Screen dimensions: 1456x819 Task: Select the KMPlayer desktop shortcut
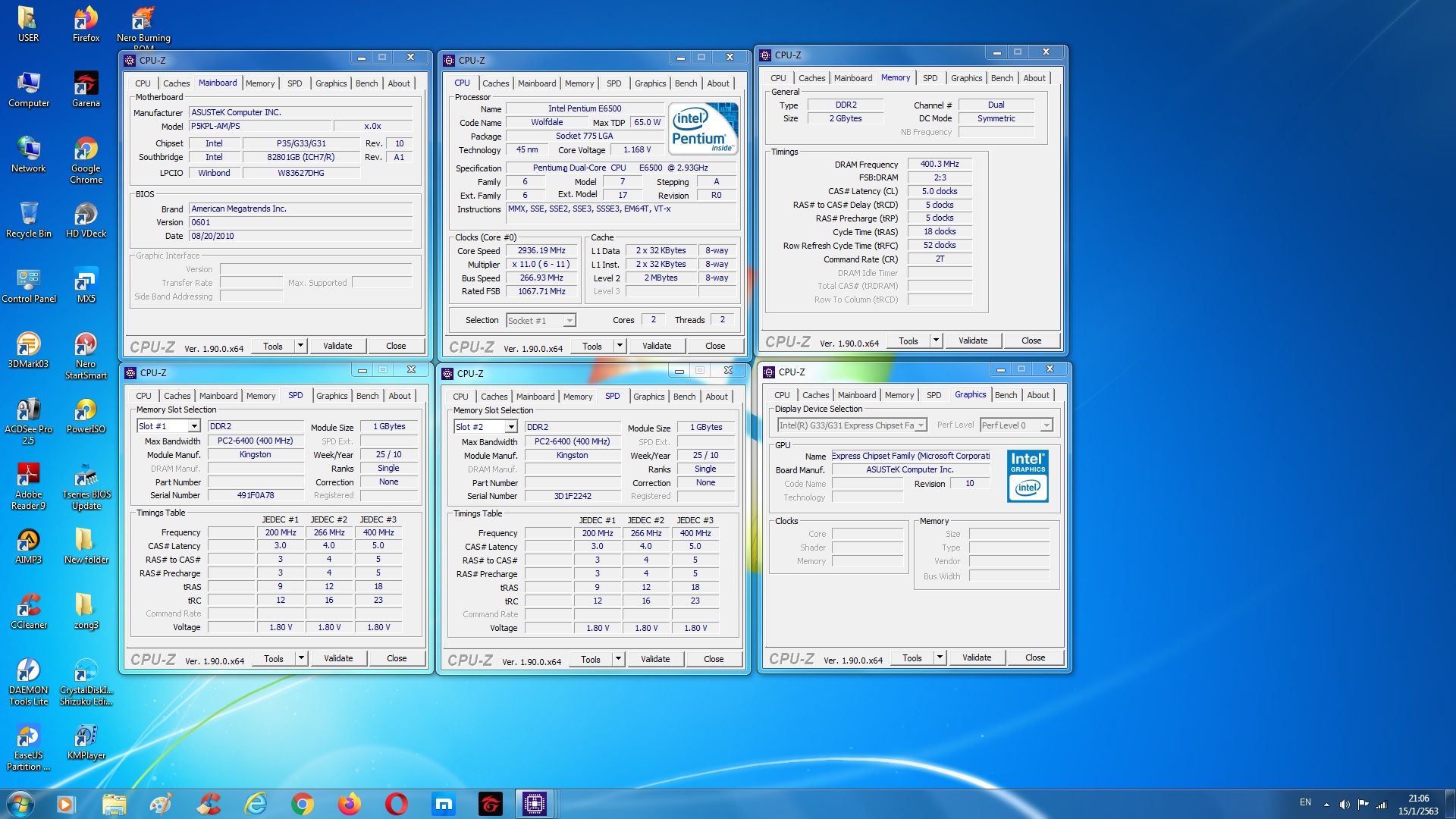86,742
